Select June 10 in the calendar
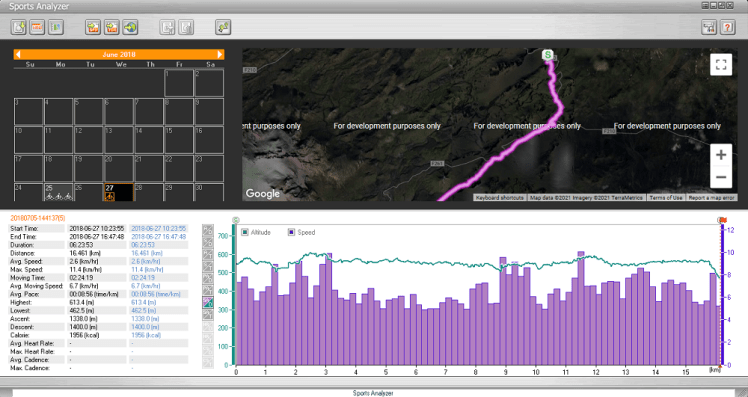Image resolution: width=748 pixels, height=397 pixels. pyautogui.click(x=29, y=140)
